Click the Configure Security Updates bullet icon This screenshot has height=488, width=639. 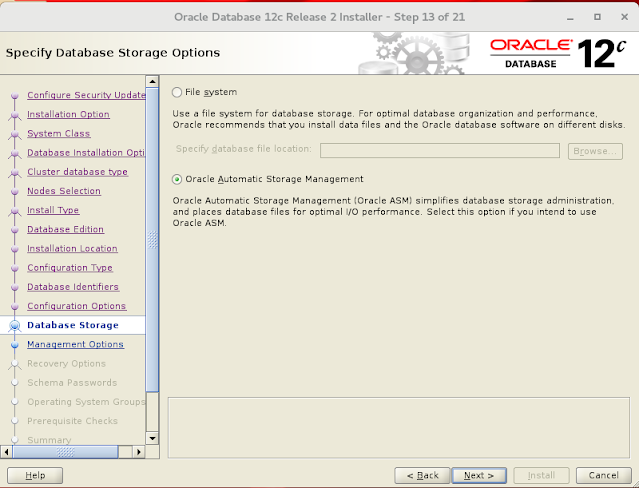click(15, 95)
